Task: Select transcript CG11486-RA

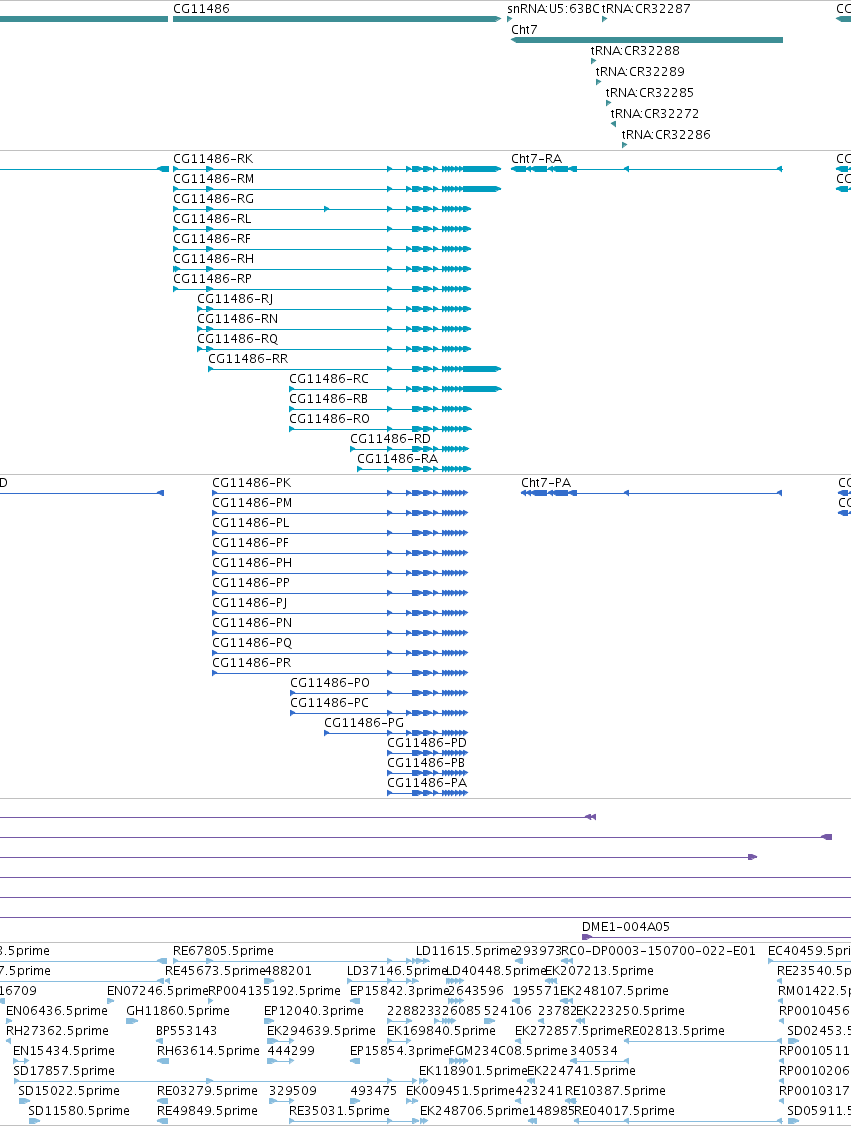Action: click(x=397, y=459)
